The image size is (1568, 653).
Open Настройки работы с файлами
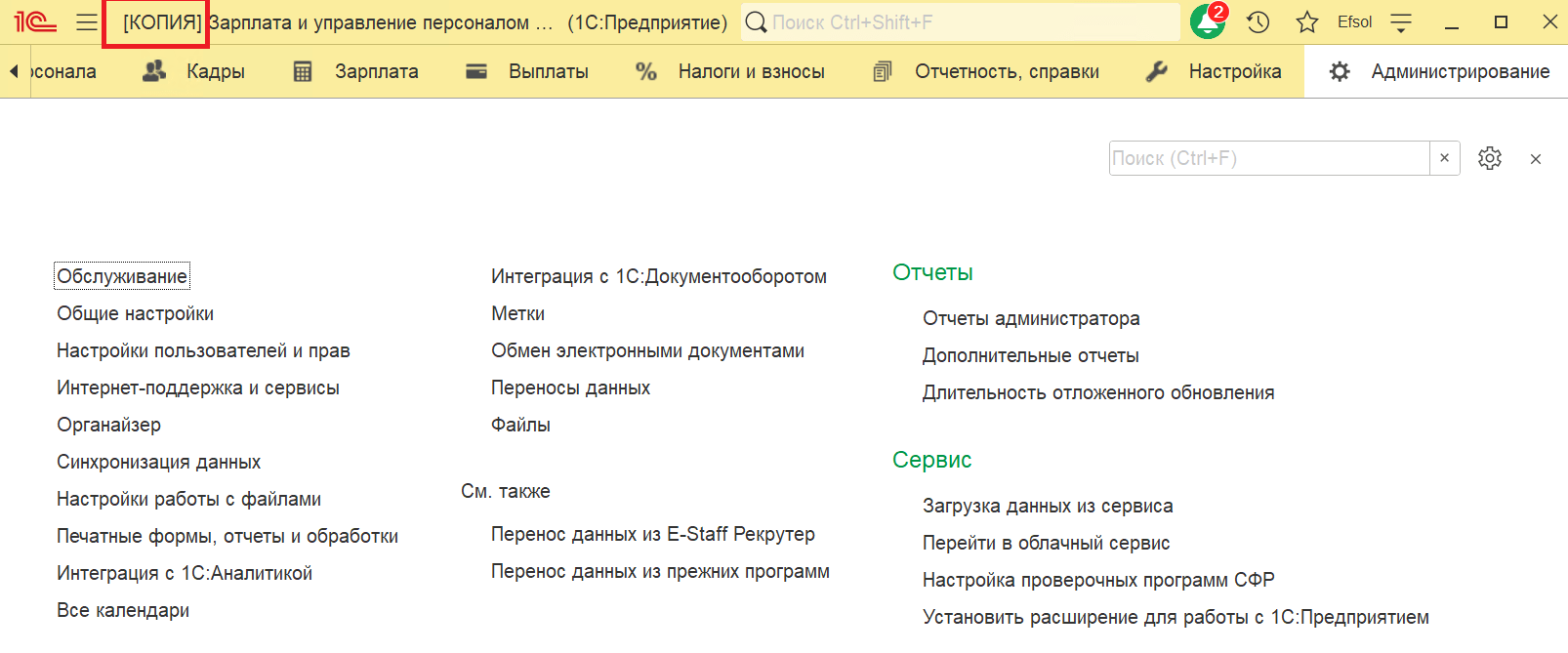[188, 499]
